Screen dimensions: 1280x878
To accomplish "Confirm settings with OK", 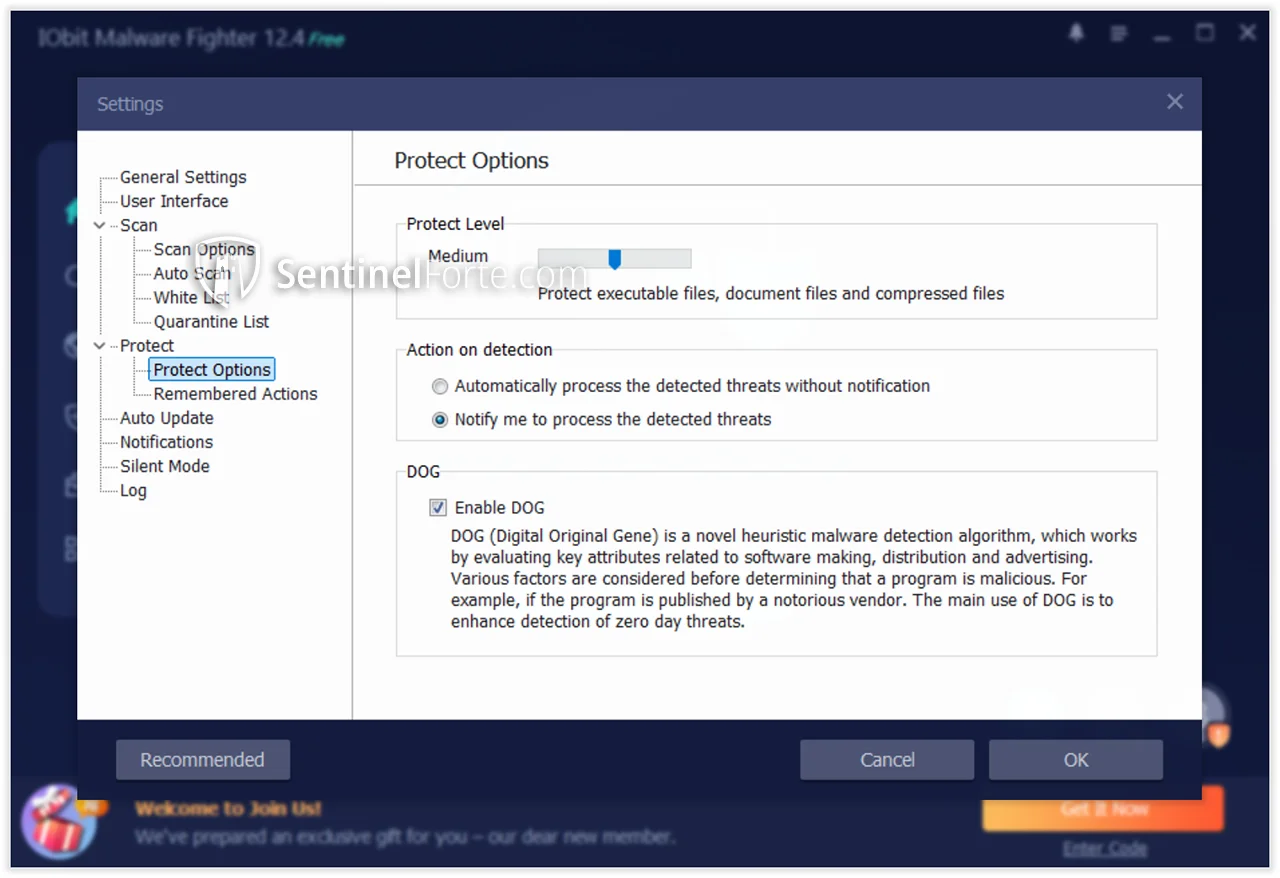I will tap(1076, 759).
